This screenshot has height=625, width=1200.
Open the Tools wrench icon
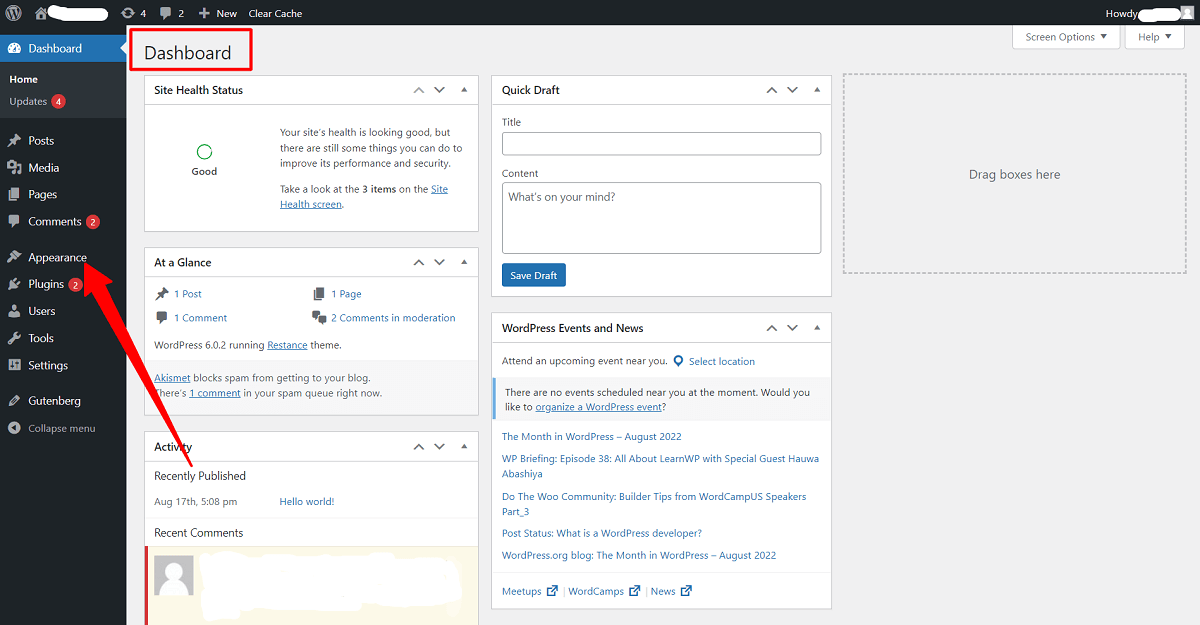point(14,338)
